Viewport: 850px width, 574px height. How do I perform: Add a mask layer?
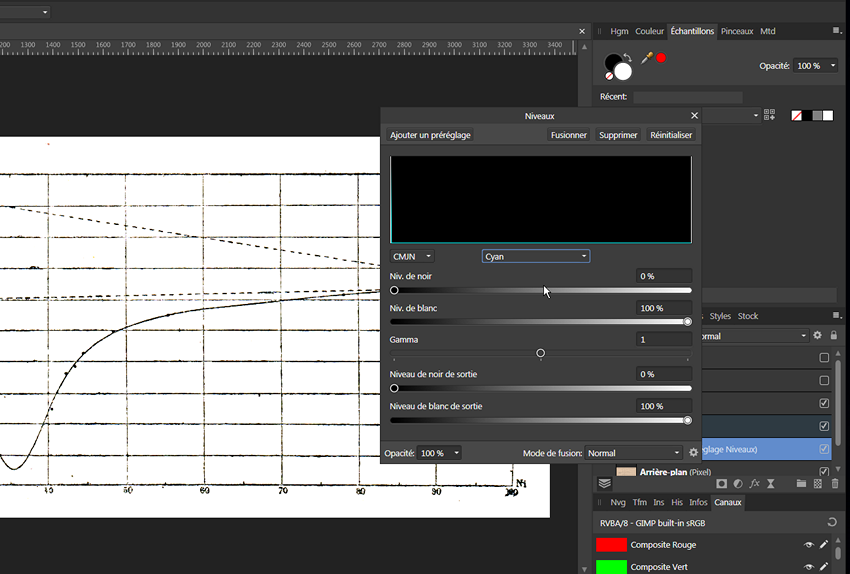(x=721, y=483)
